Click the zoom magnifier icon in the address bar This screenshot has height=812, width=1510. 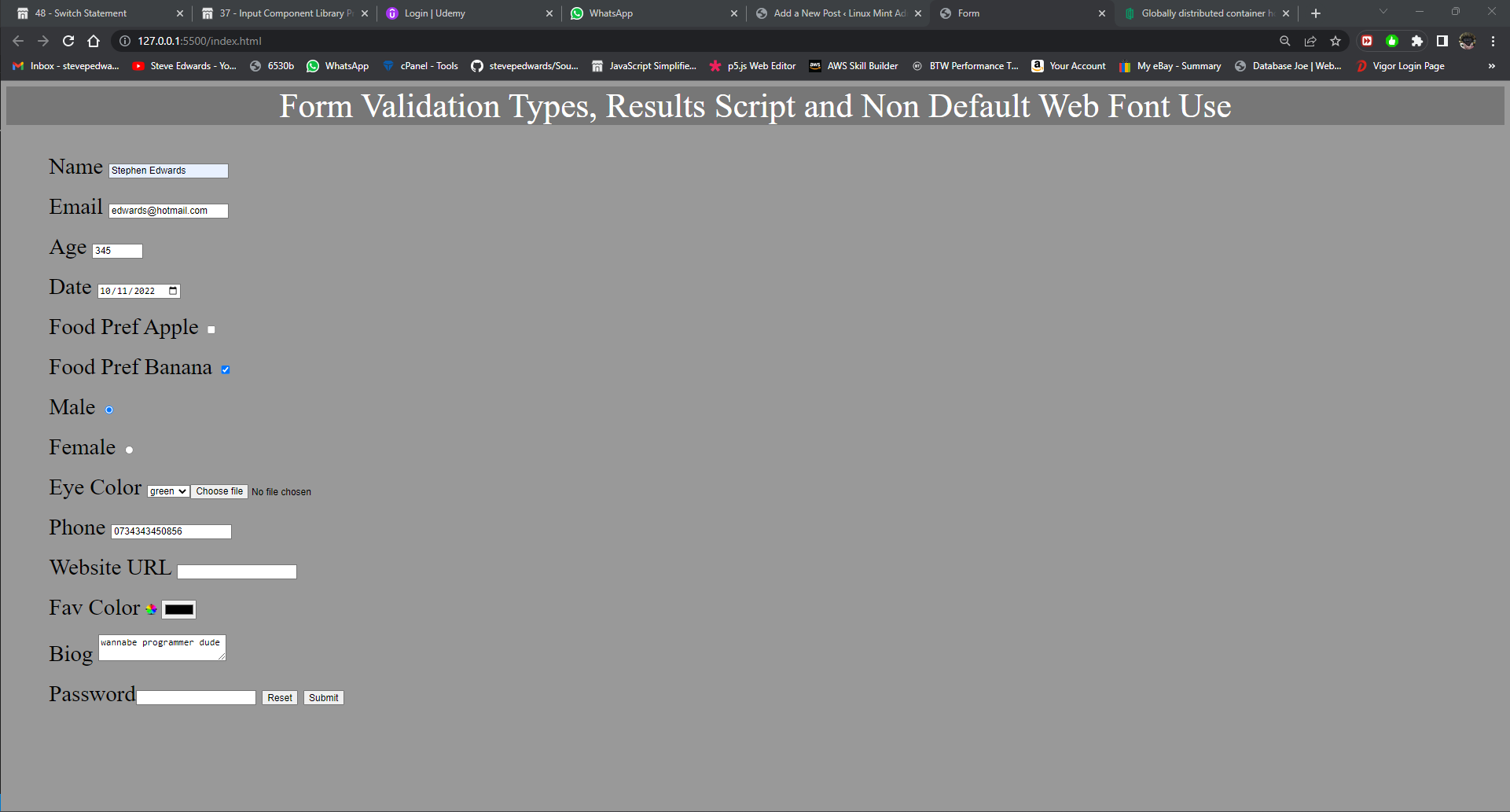(1285, 41)
